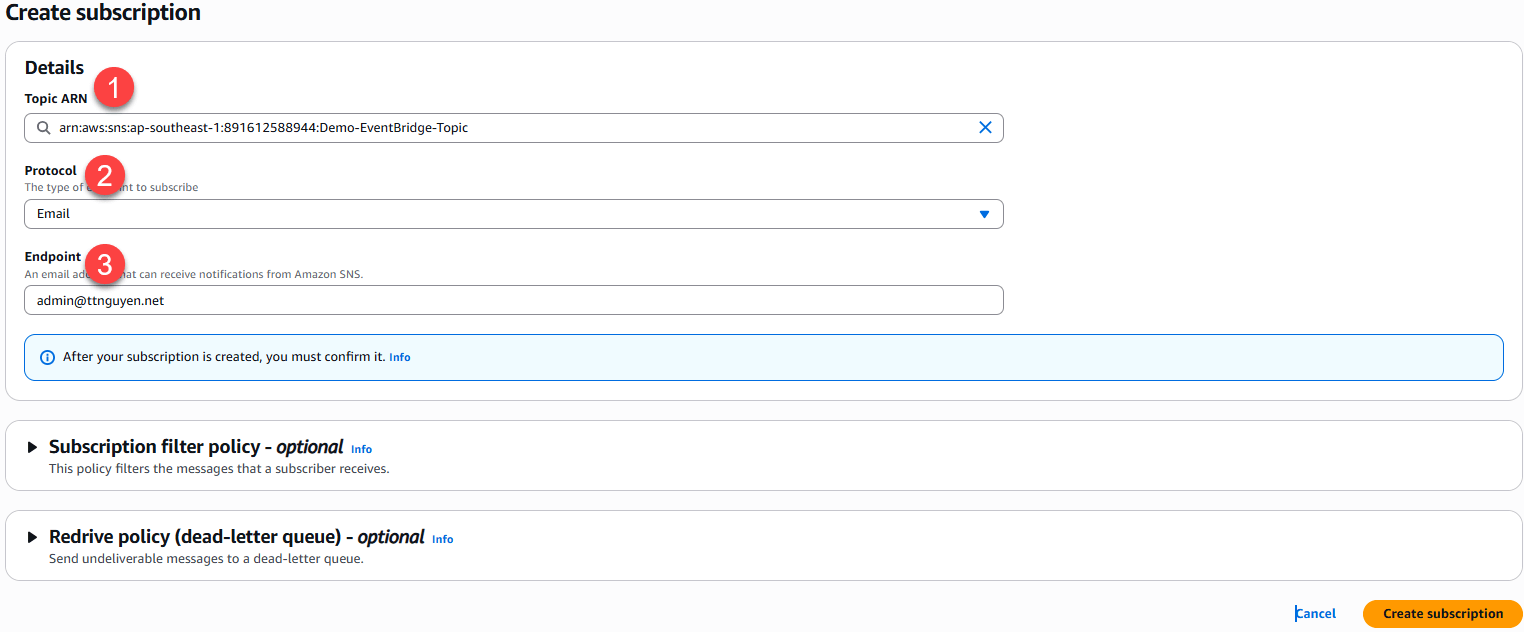This screenshot has height=632, width=1524.
Task: Click the search magnifier icon in Topic ARN
Action: (43, 128)
